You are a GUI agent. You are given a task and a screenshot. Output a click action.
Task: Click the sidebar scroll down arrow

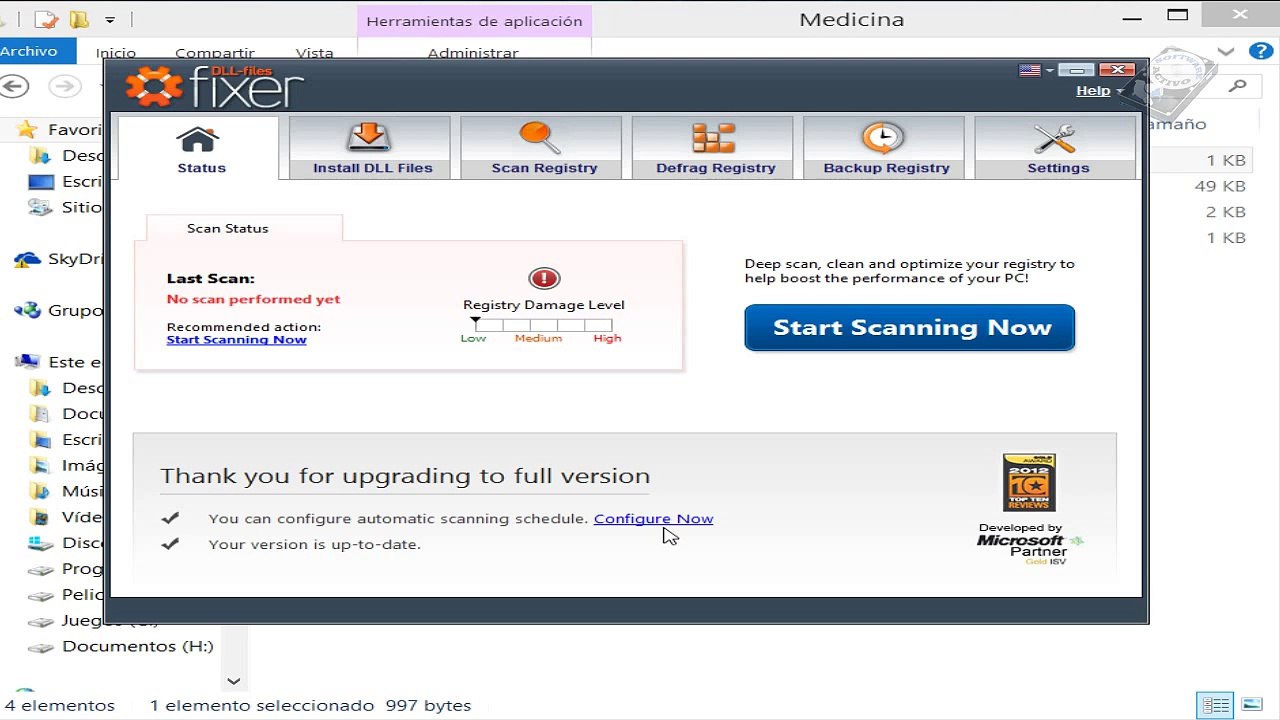click(233, 681)
